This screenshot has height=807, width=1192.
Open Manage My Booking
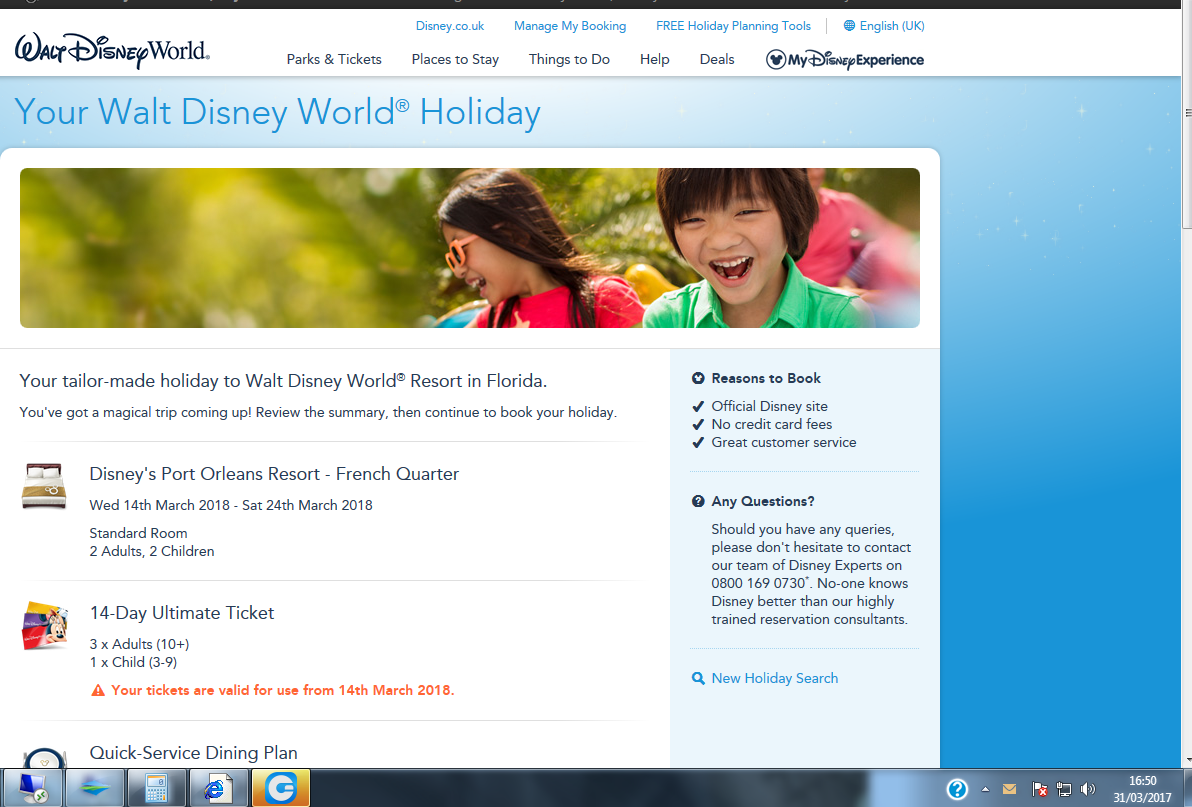(569, 26)
